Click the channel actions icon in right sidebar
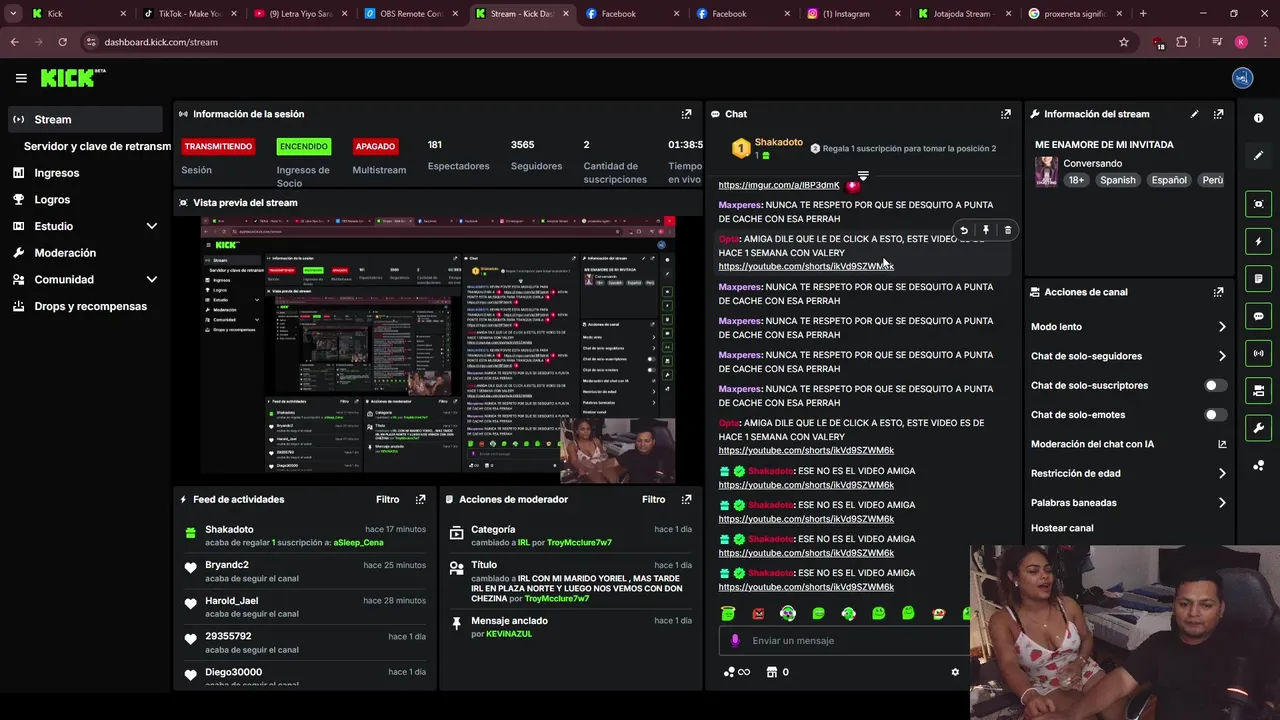1280x720 pixels. tap(1258, 390)
